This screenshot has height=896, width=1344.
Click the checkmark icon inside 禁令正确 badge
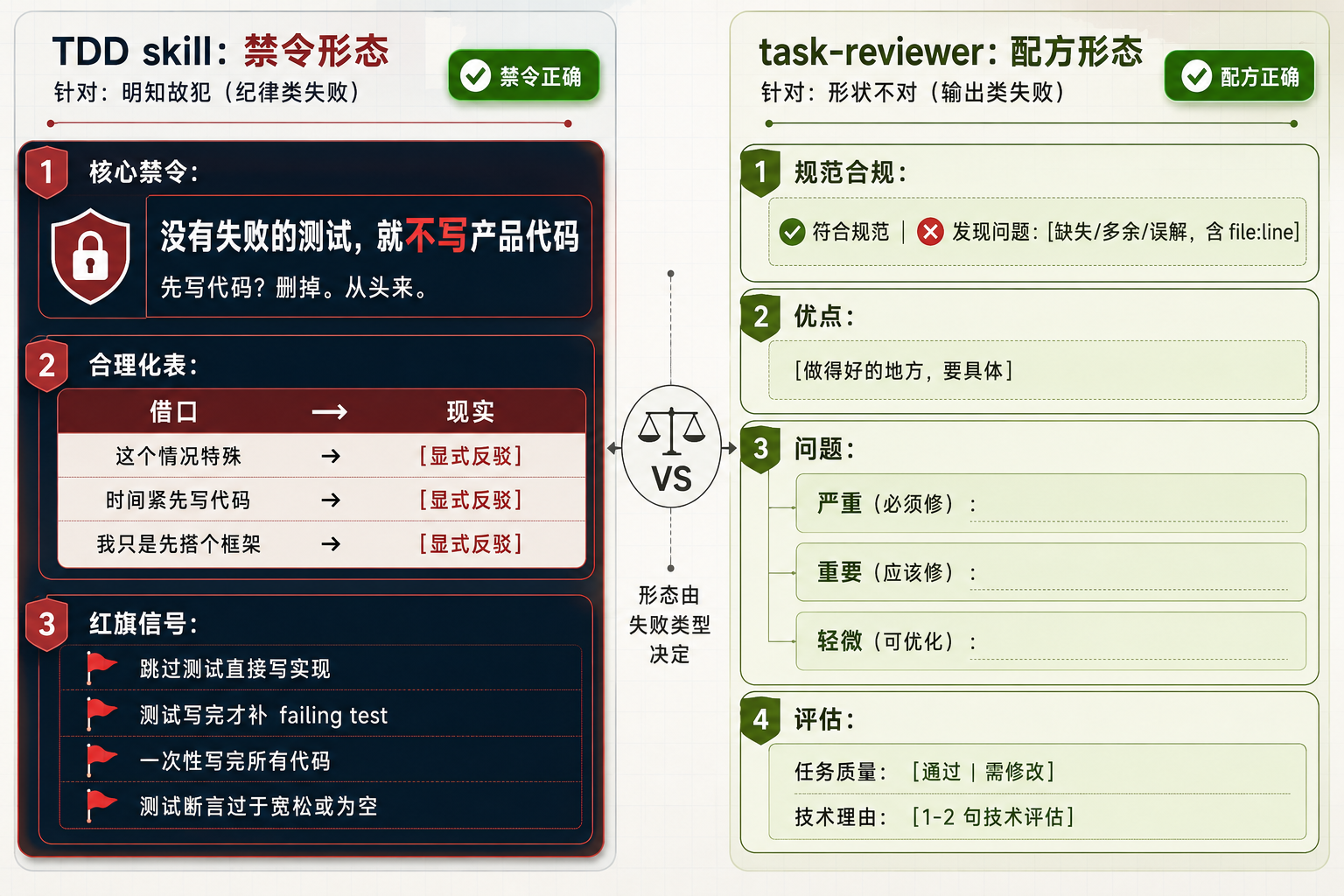point(475,76)
